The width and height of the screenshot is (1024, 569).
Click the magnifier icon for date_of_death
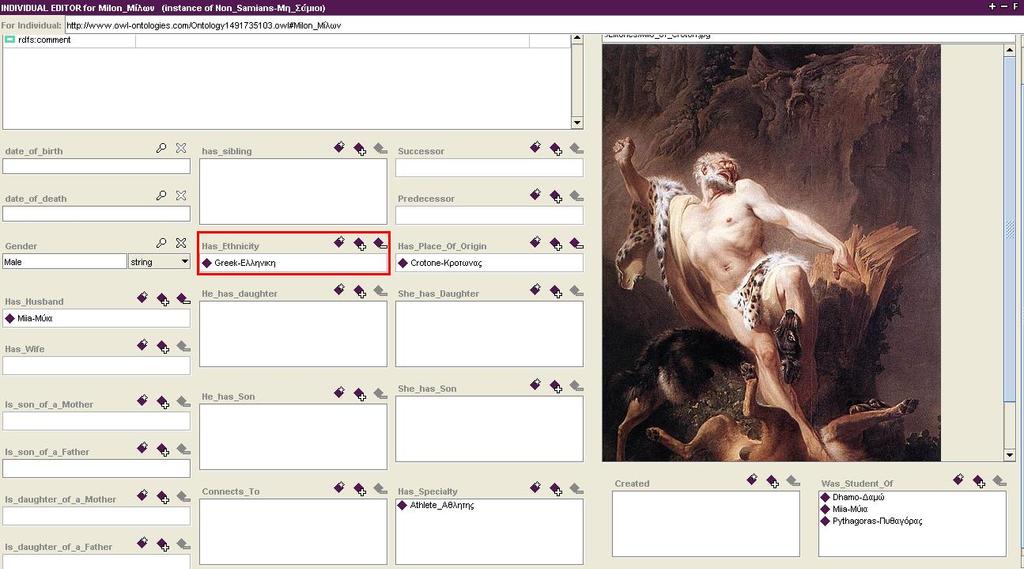click(161, 195)
